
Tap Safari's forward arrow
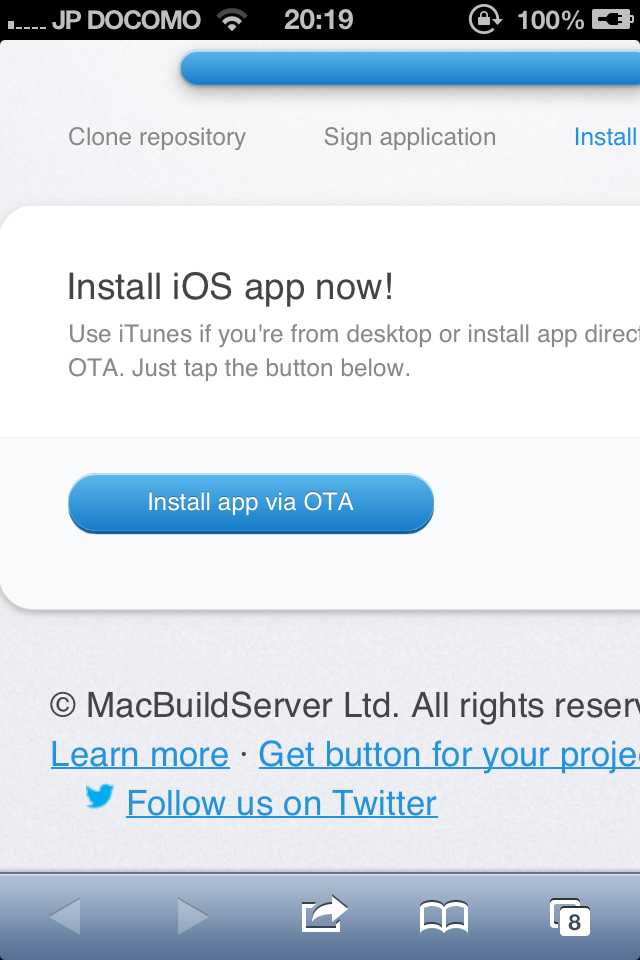click(x=193, y=916)
